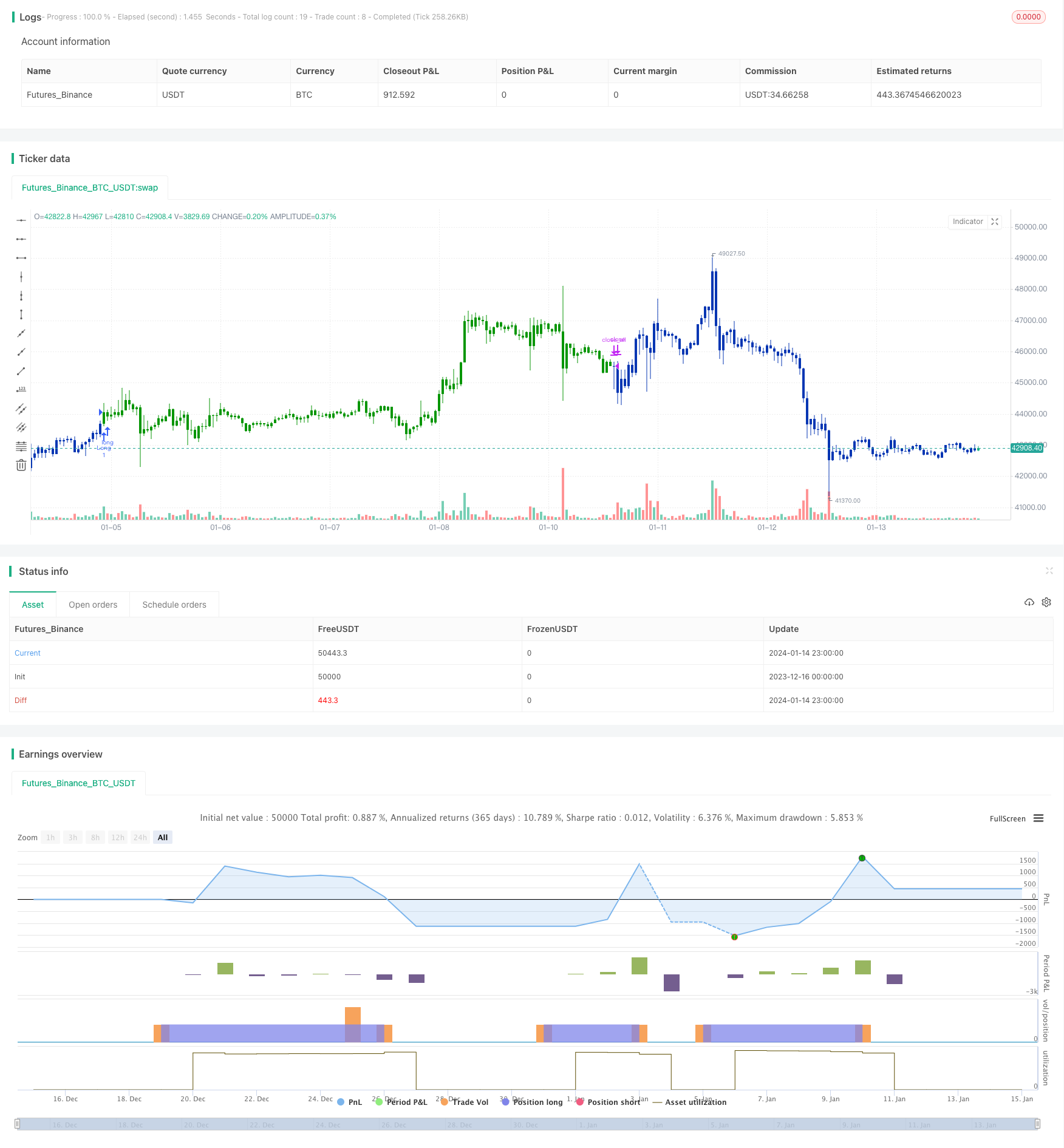Select the horizontal straight line drawing tool

click(21, 220)
